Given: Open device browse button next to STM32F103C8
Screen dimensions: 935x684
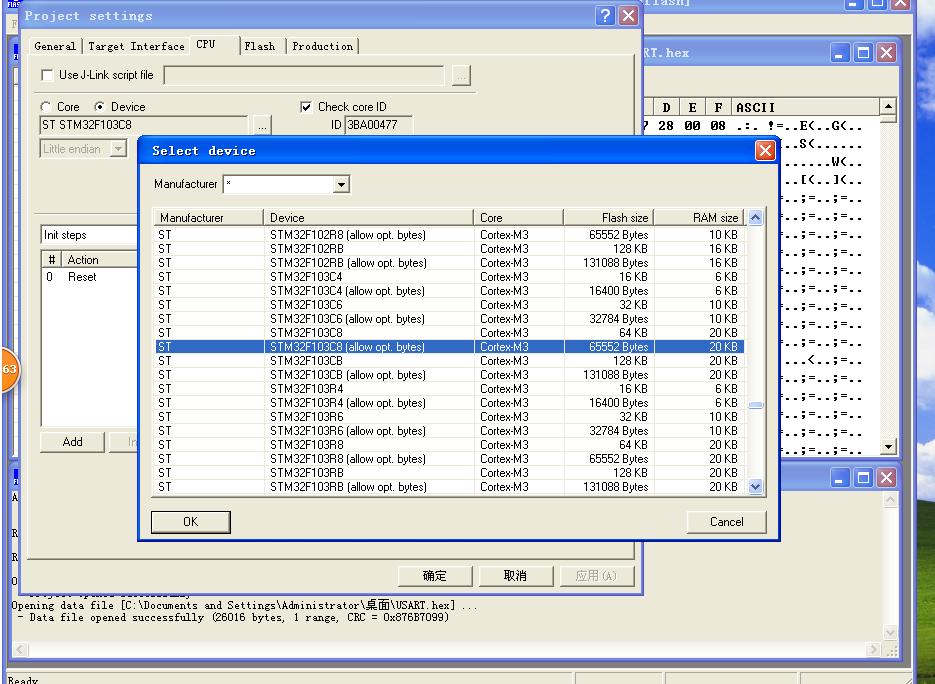Looking at the screenshot, I should click(x=262, y=125).
